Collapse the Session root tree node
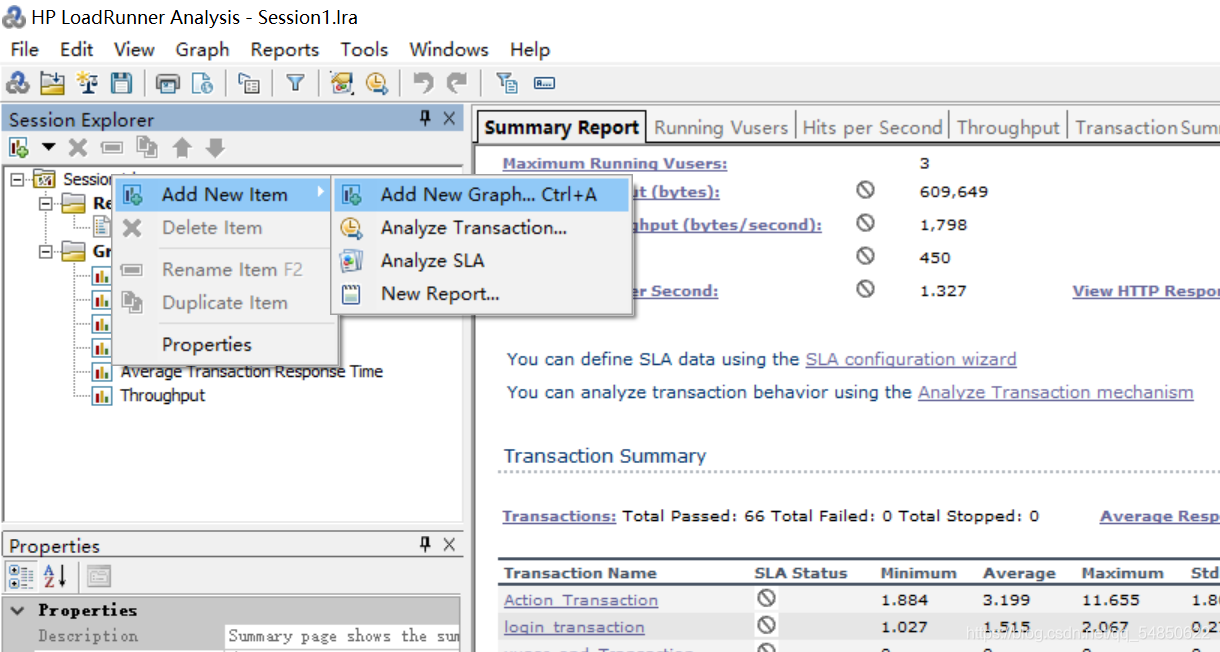 [x=16, y=179]
